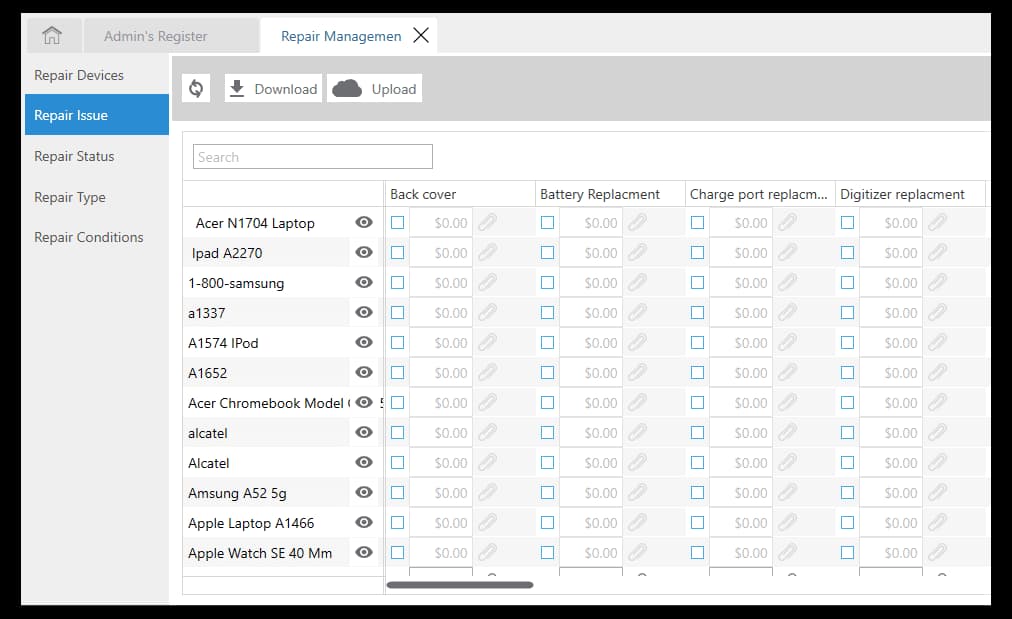
Task: Click the Search input field
Action: [312, 157]
